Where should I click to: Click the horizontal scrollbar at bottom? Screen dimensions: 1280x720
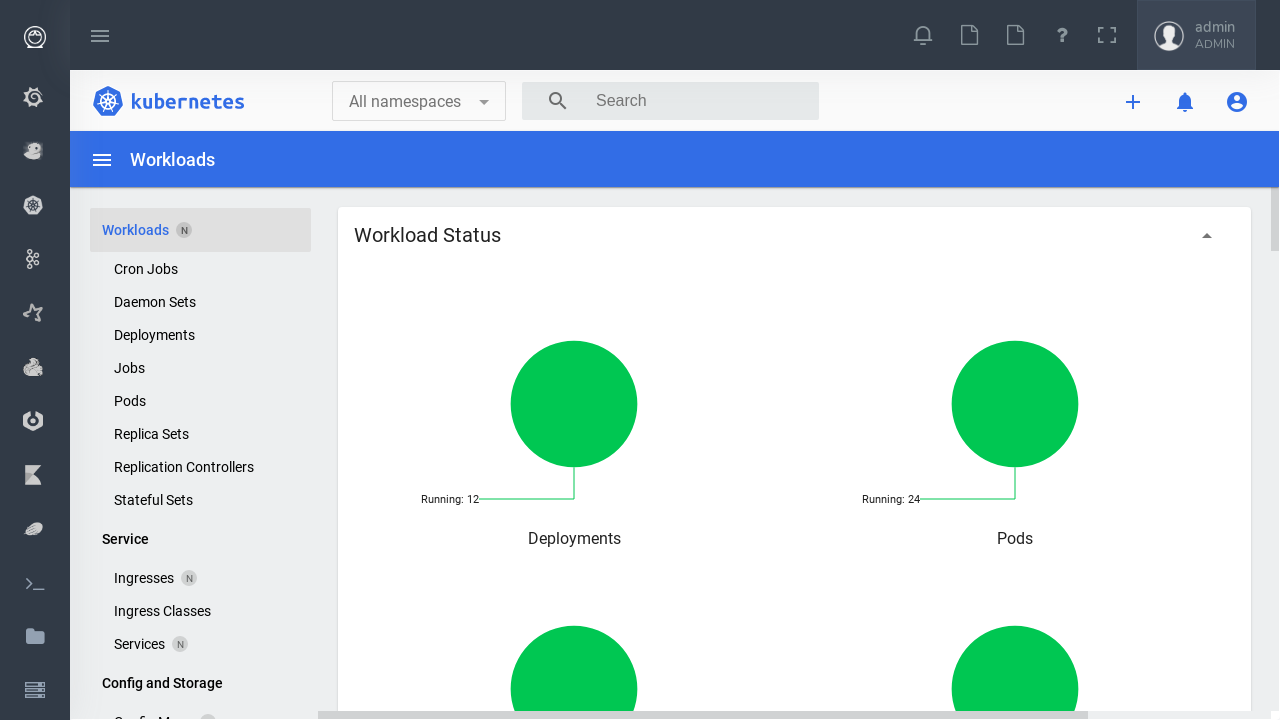[703, 715]
